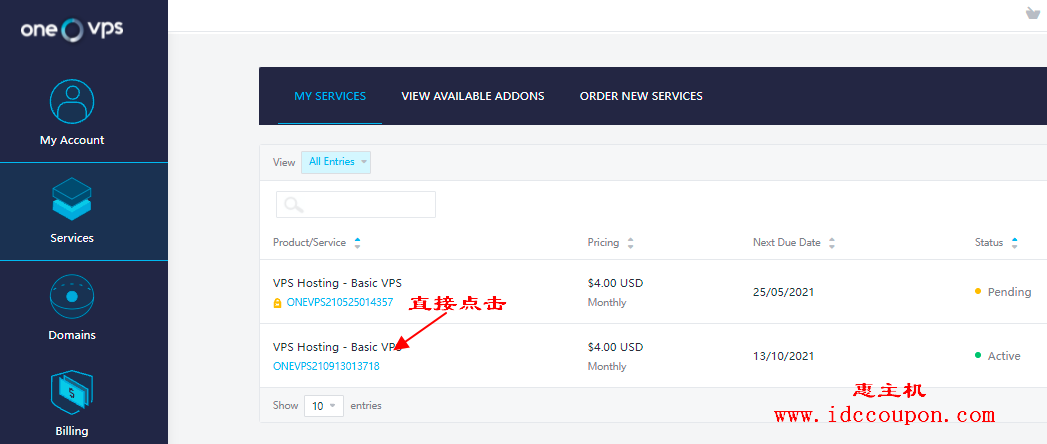The width and height of the screenshot is (1047, 444).
Task: Open the Billing icon in sidebar
Action: coord(72,393)
